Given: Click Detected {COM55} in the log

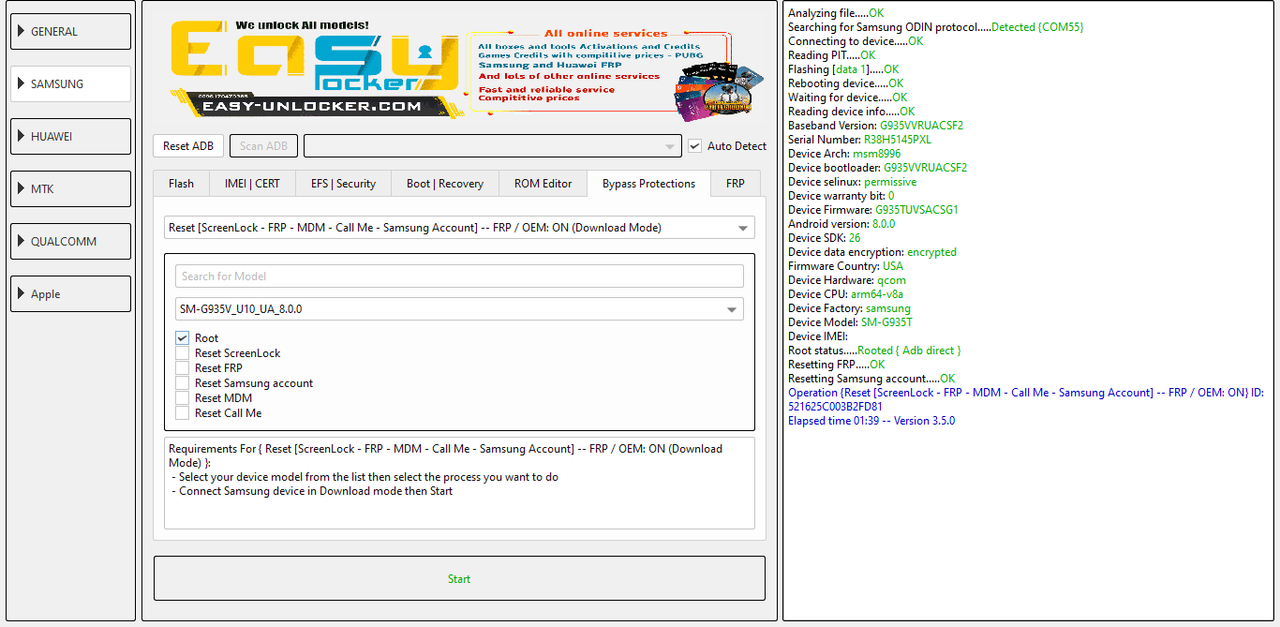Looking at the screenshot, I should coord(1037,28).
